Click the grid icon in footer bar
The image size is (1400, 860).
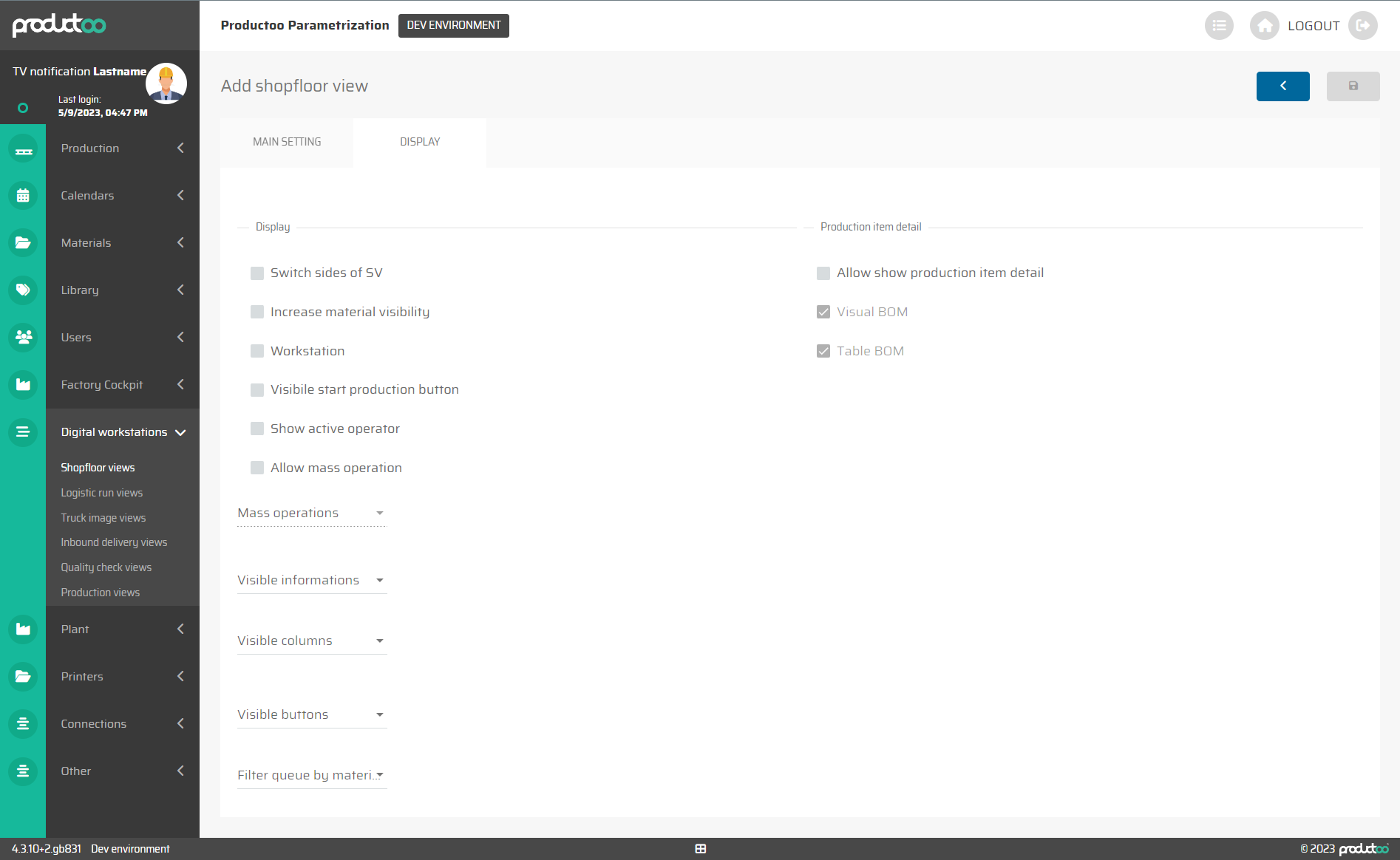(700, 849)
